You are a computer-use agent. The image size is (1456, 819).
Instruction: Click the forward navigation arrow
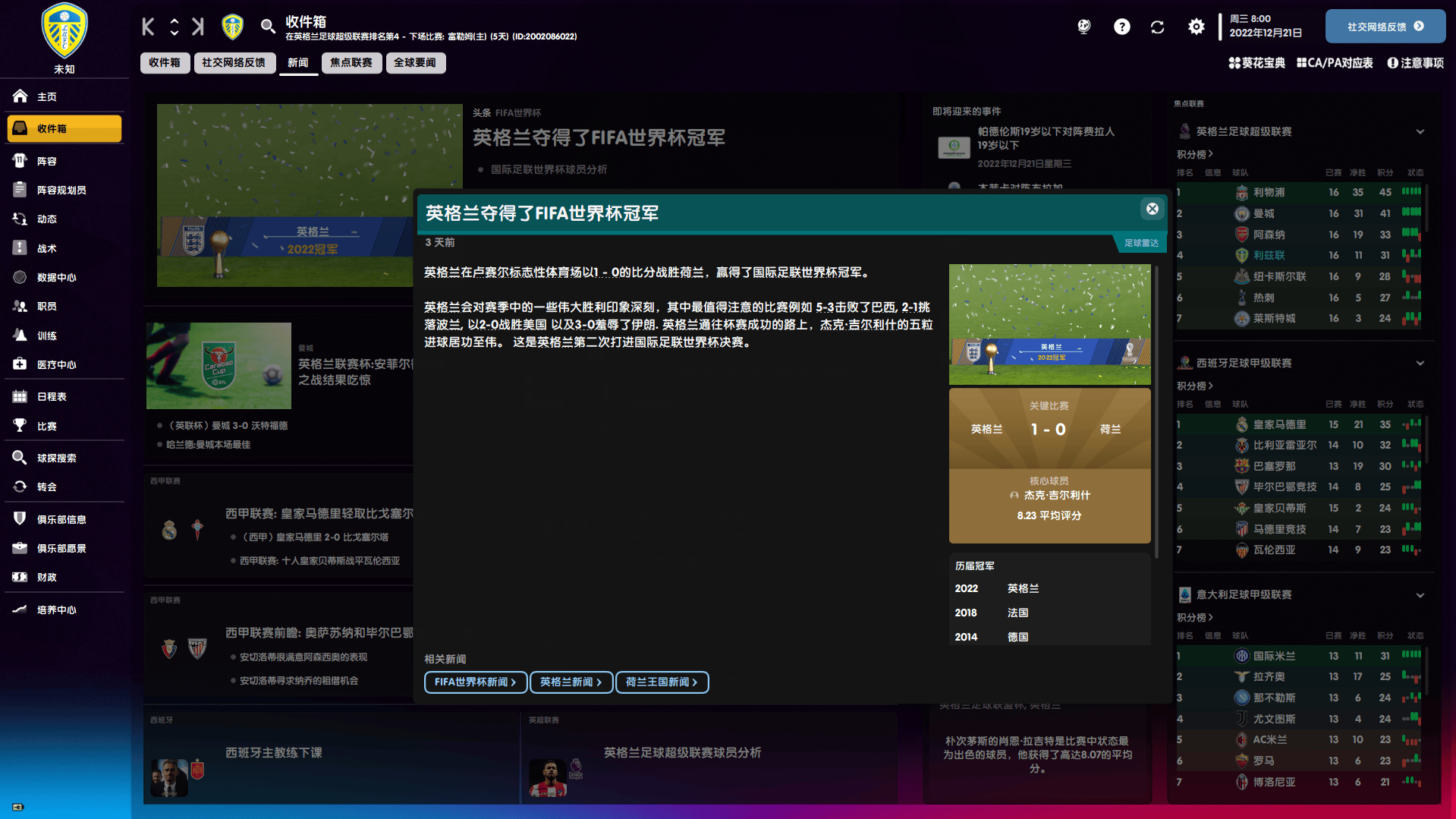click(199, 27)
